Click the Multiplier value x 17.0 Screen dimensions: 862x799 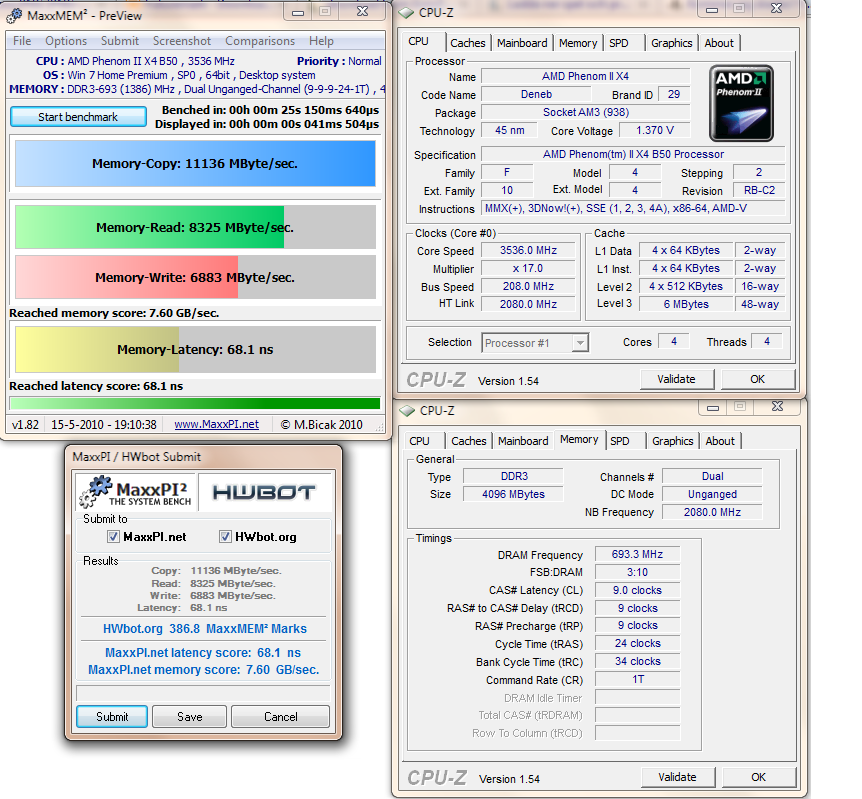528,268
